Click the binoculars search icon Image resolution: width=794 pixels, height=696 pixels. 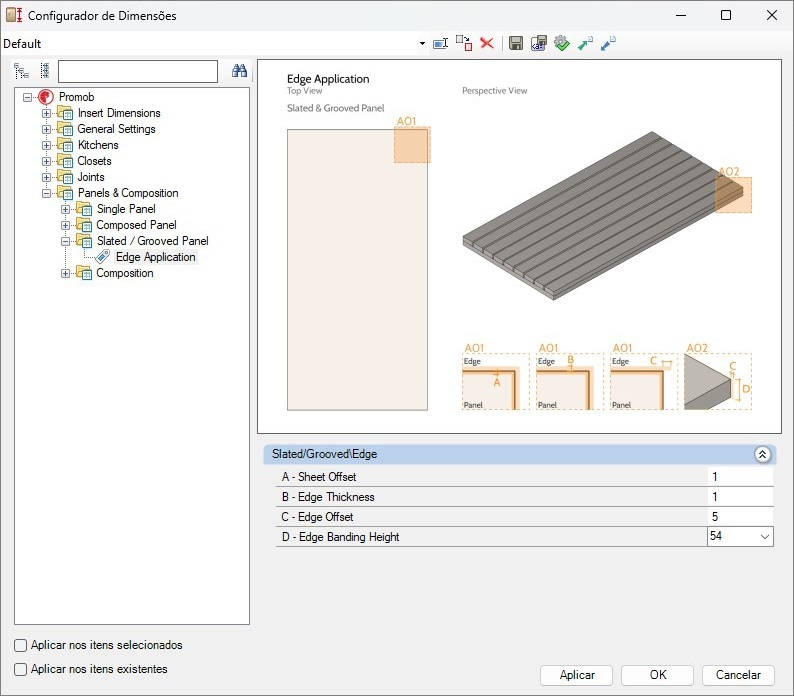pos(239,70)
